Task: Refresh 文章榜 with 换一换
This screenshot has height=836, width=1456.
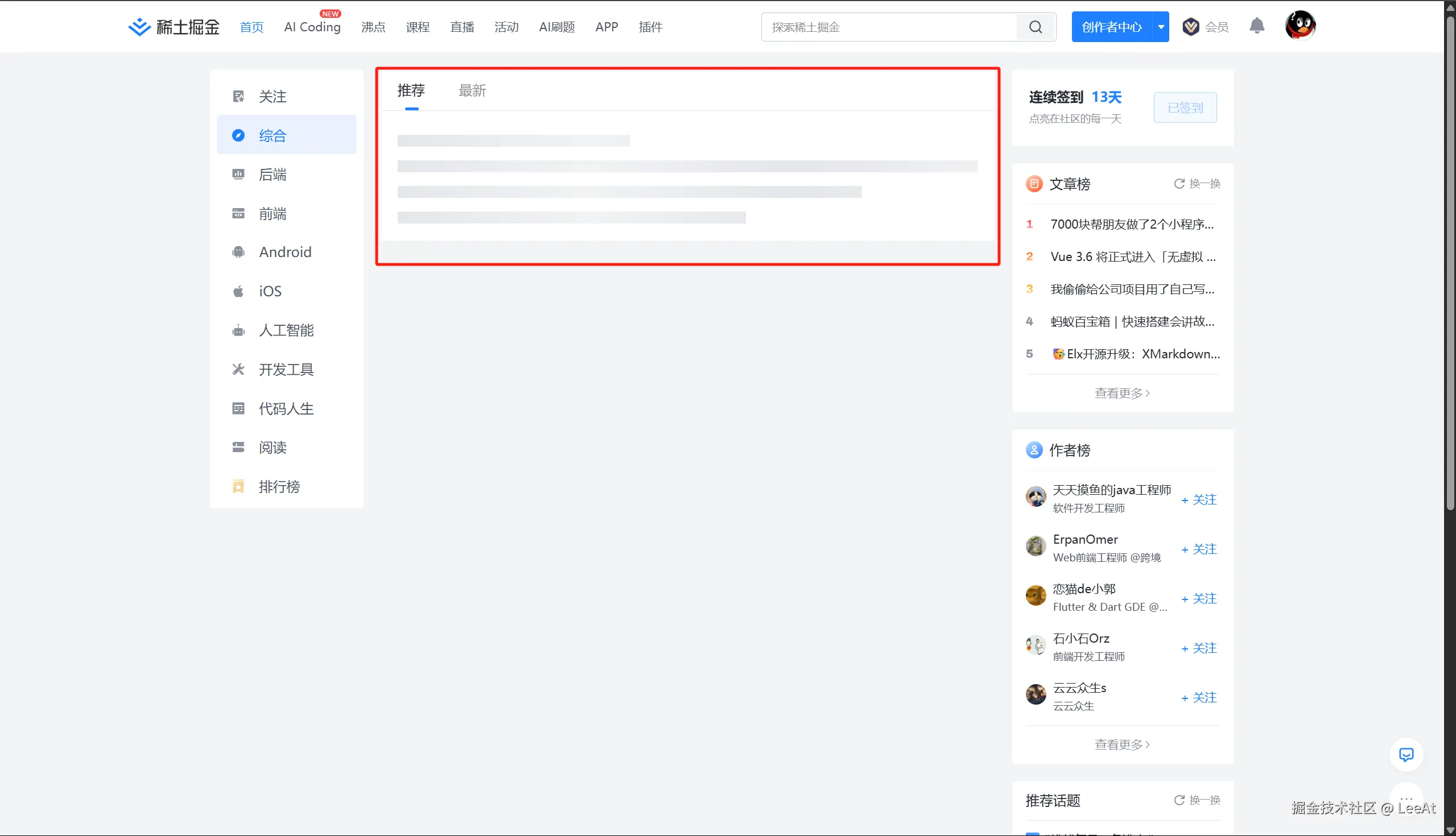Action: (1197, 184)
